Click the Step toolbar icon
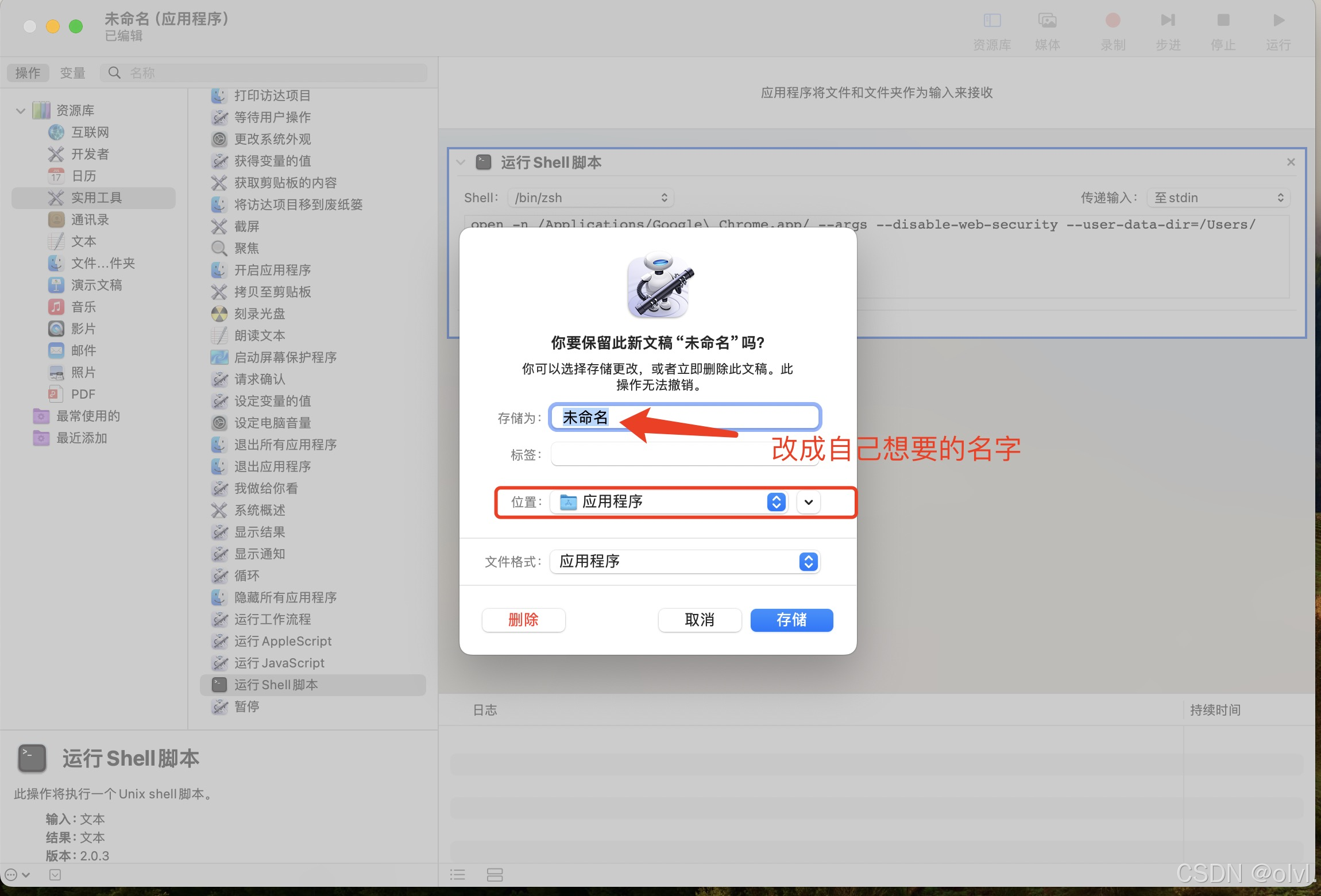Screen dimensions: 1321x896 (1168, 21)
